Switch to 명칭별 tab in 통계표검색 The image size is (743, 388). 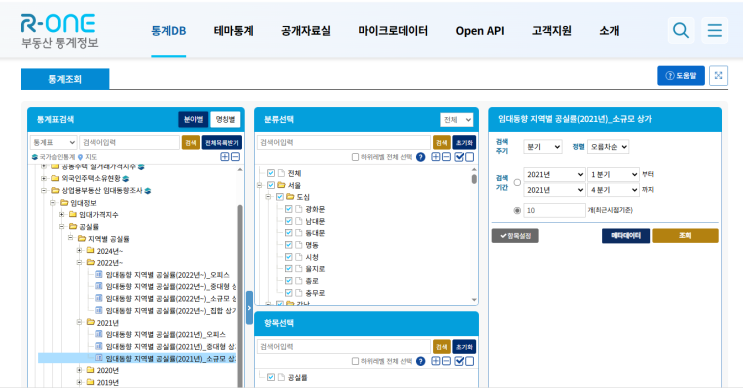pos(225,119)
